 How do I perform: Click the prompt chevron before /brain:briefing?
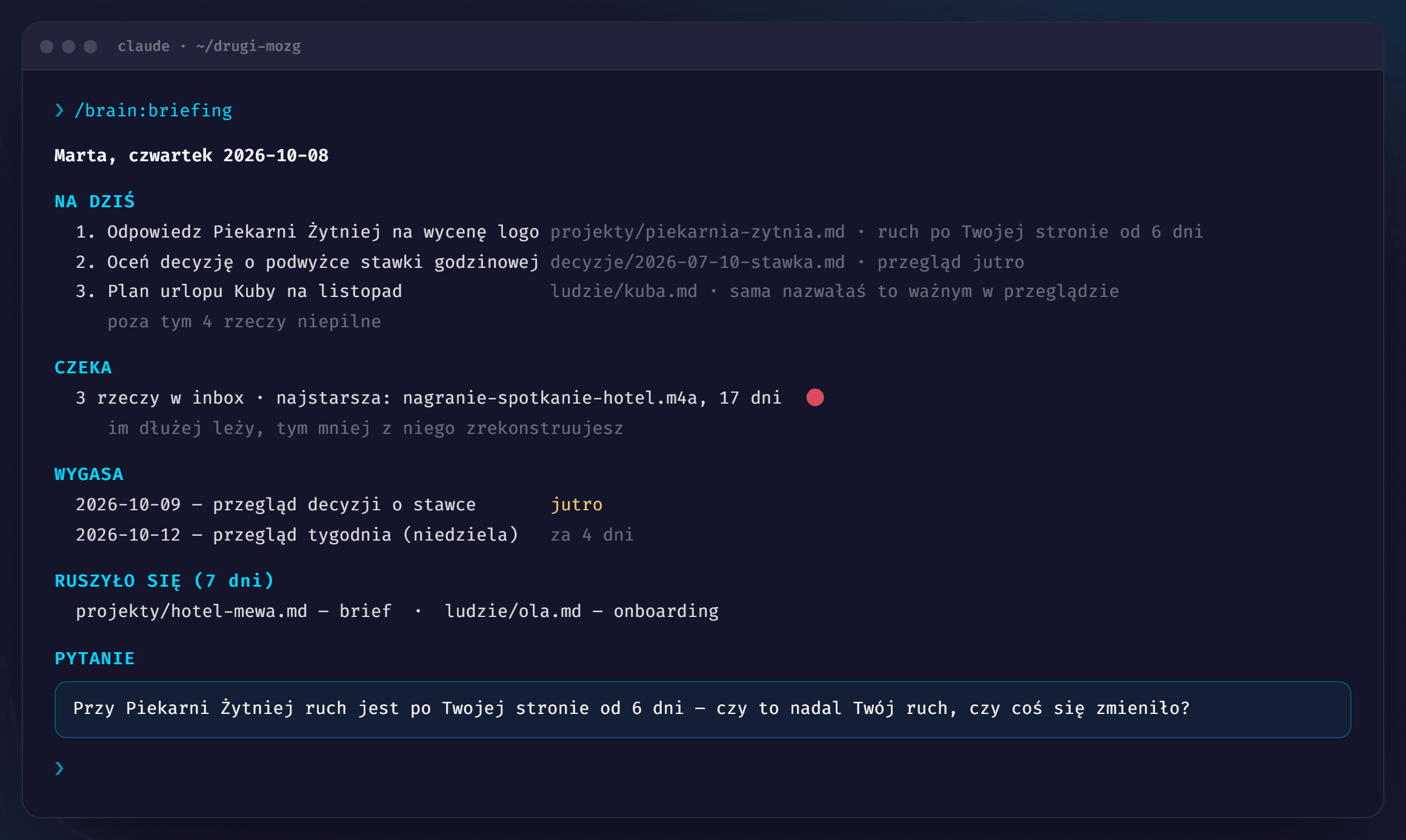[x=59, y=110]
